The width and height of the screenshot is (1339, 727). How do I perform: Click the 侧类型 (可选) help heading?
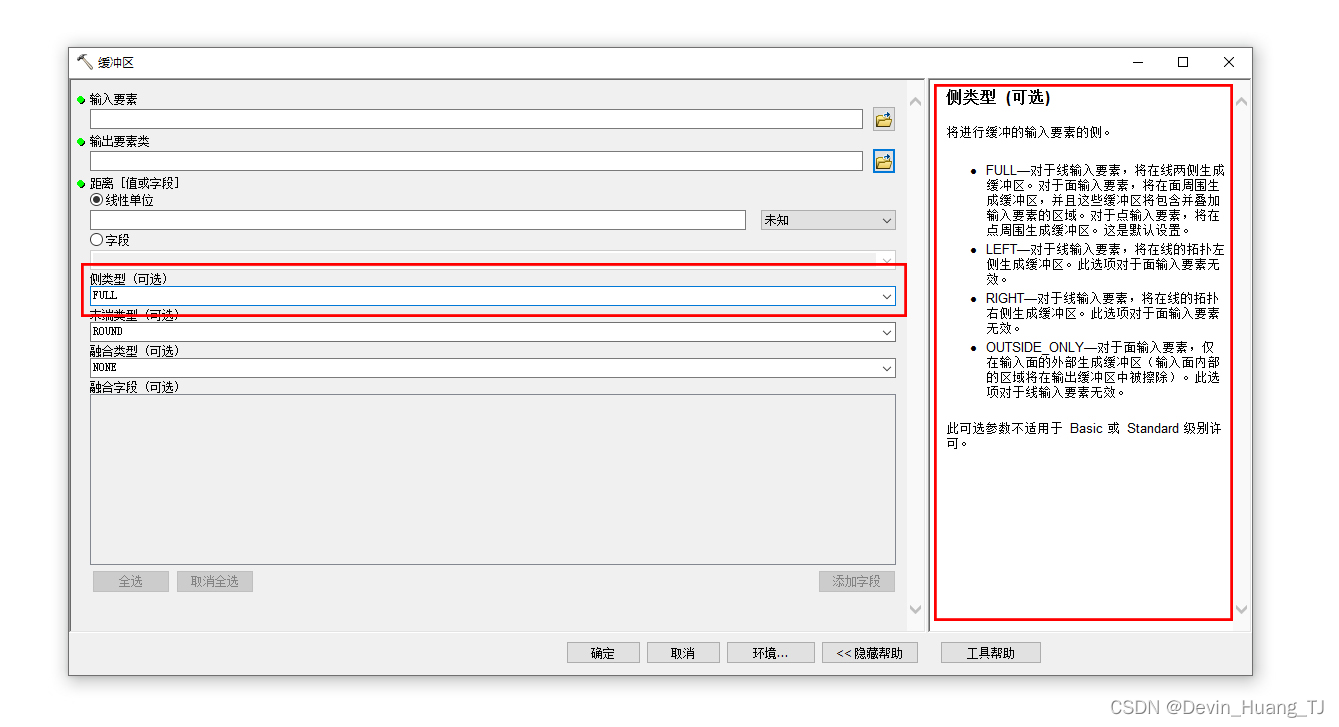(x=998, y=98)
